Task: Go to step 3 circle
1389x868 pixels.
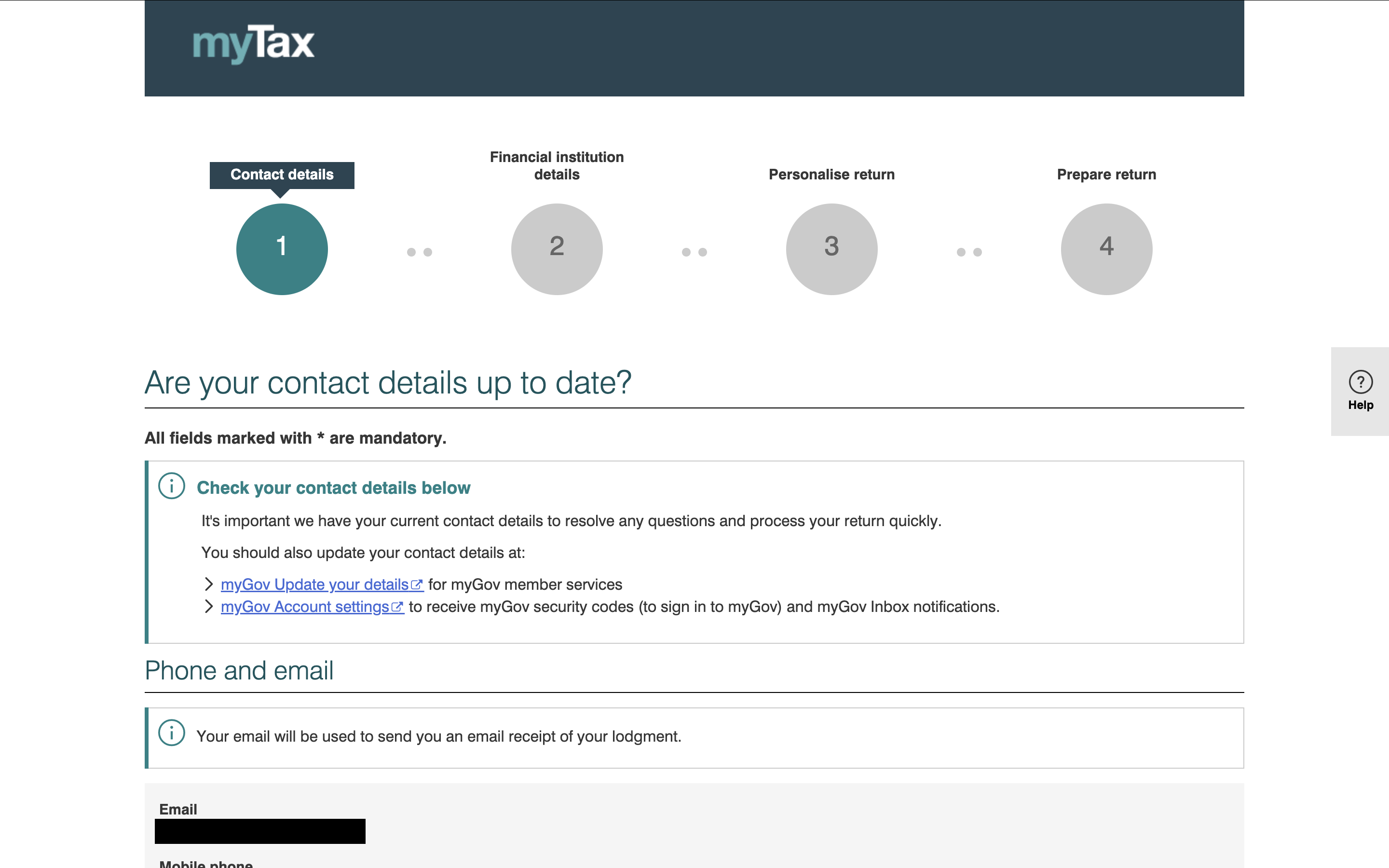Action: 831,249
